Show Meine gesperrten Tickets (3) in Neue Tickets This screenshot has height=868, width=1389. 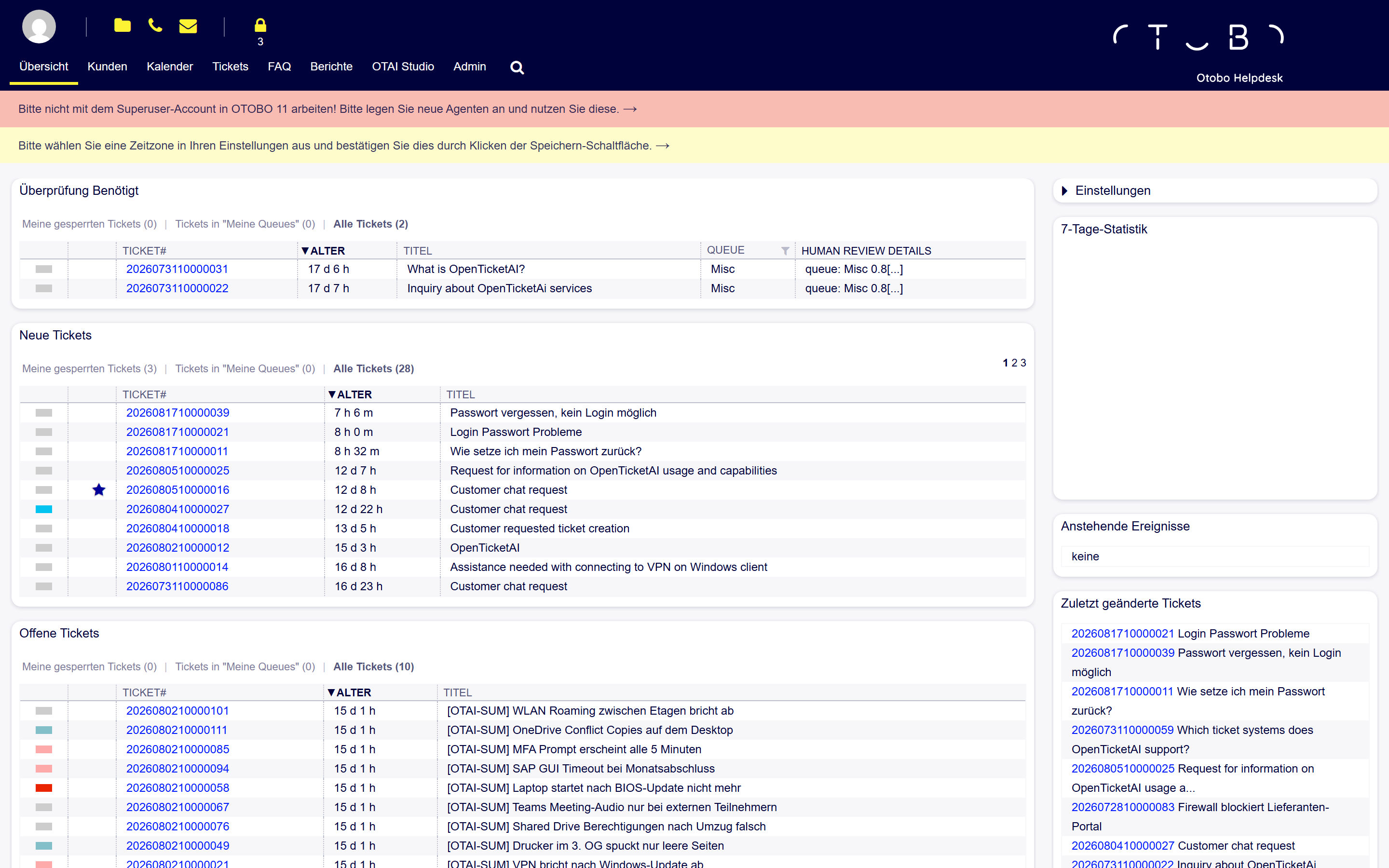coord(90,368)
